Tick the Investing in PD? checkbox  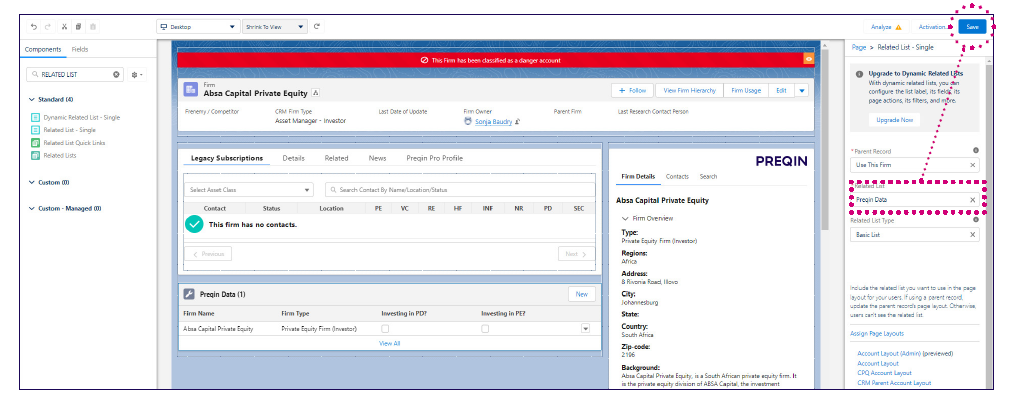tap(385, 329)
